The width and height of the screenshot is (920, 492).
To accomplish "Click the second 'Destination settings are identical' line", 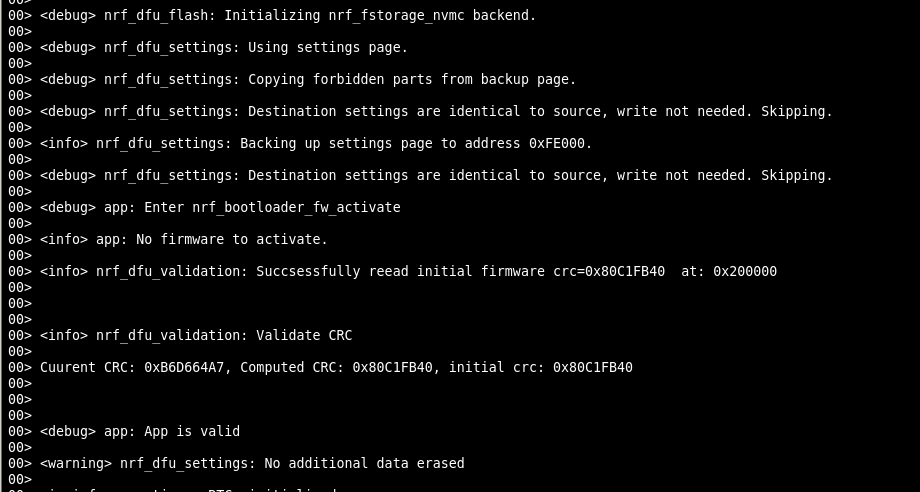I will tap(421, 175).
